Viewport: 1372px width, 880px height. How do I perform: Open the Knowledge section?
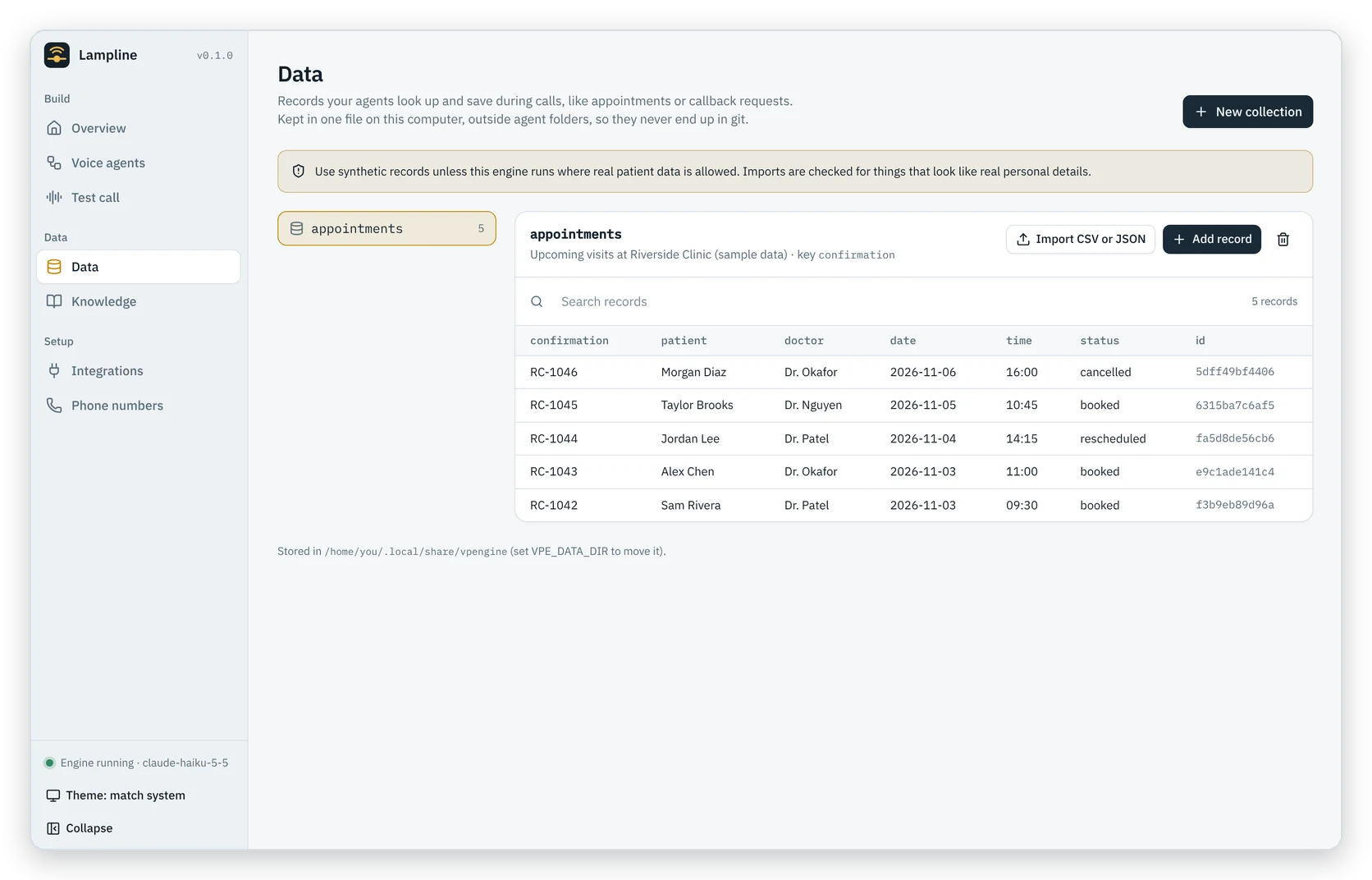(138, 301)
